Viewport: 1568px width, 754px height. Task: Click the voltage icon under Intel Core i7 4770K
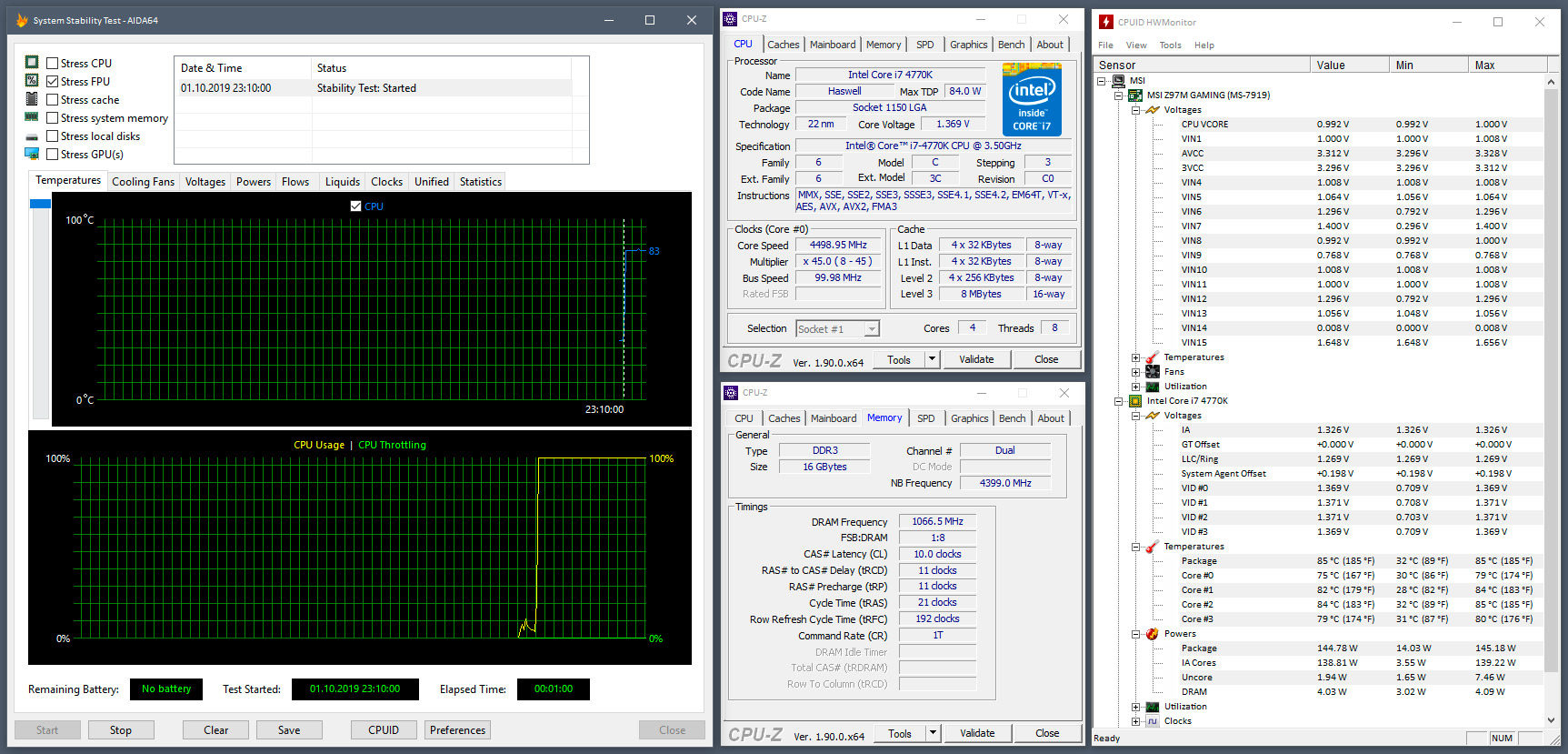pyautogui.click(x=1153, y=415)
